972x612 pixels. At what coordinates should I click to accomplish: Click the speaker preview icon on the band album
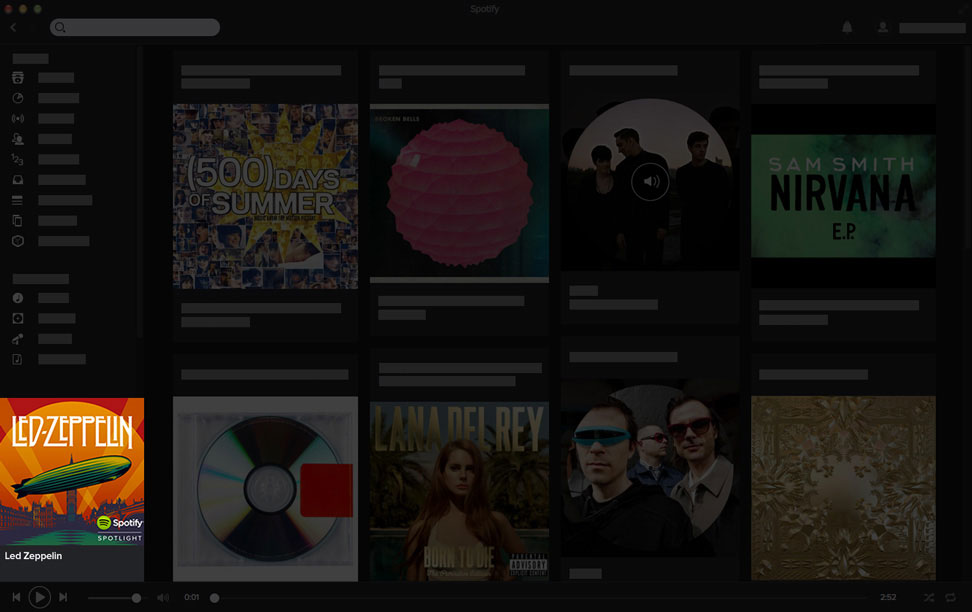click(649, 181)
